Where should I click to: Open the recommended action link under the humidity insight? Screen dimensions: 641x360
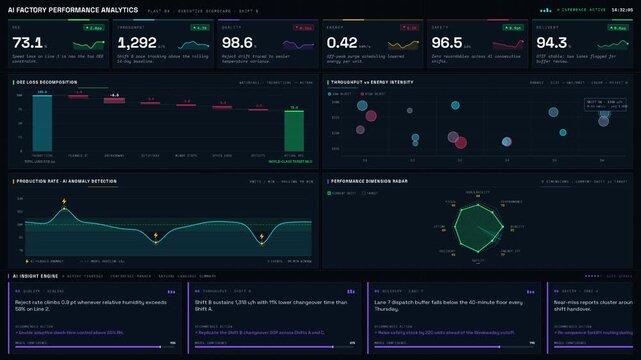(69, 333)
